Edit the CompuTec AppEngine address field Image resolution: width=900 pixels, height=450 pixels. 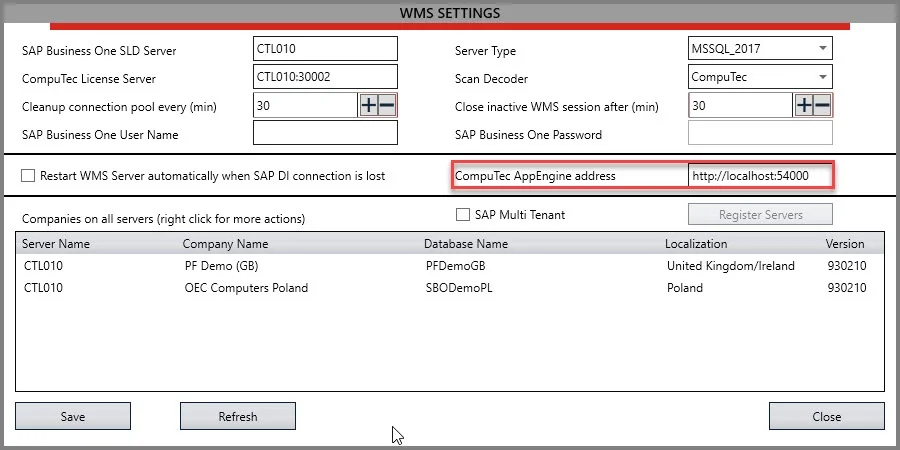(760, 176)
